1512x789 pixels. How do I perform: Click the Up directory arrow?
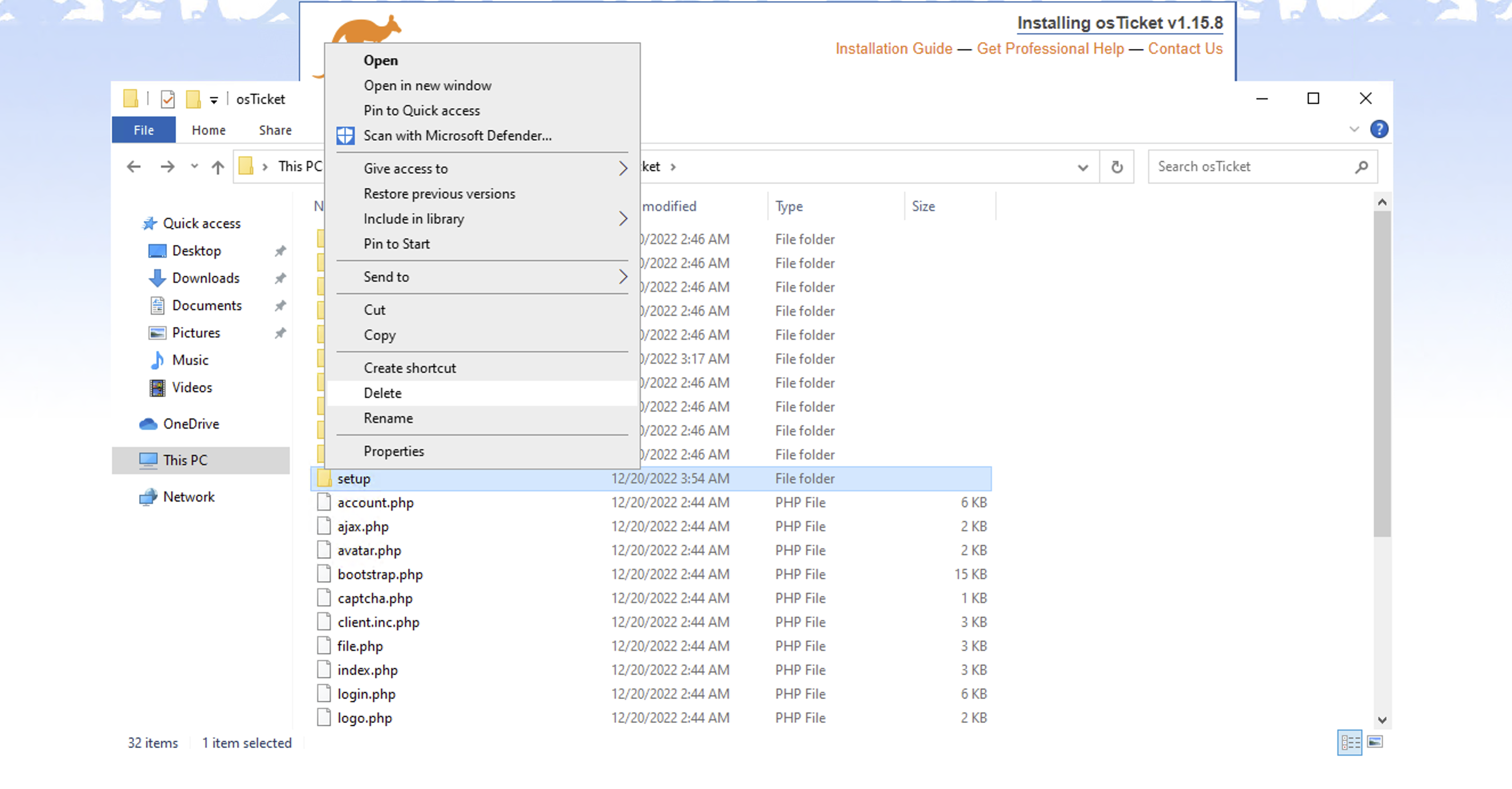(218, 167)
